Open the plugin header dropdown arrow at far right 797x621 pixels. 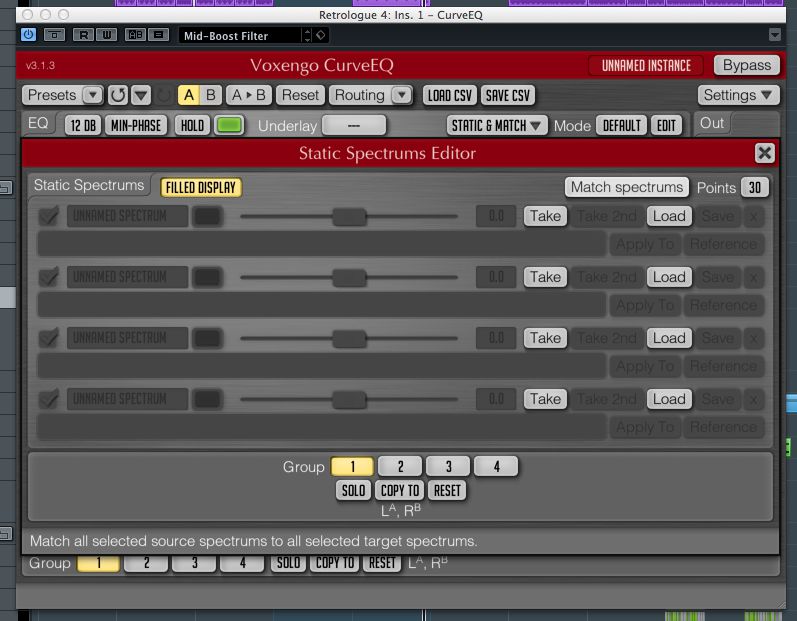coord(775,35)
